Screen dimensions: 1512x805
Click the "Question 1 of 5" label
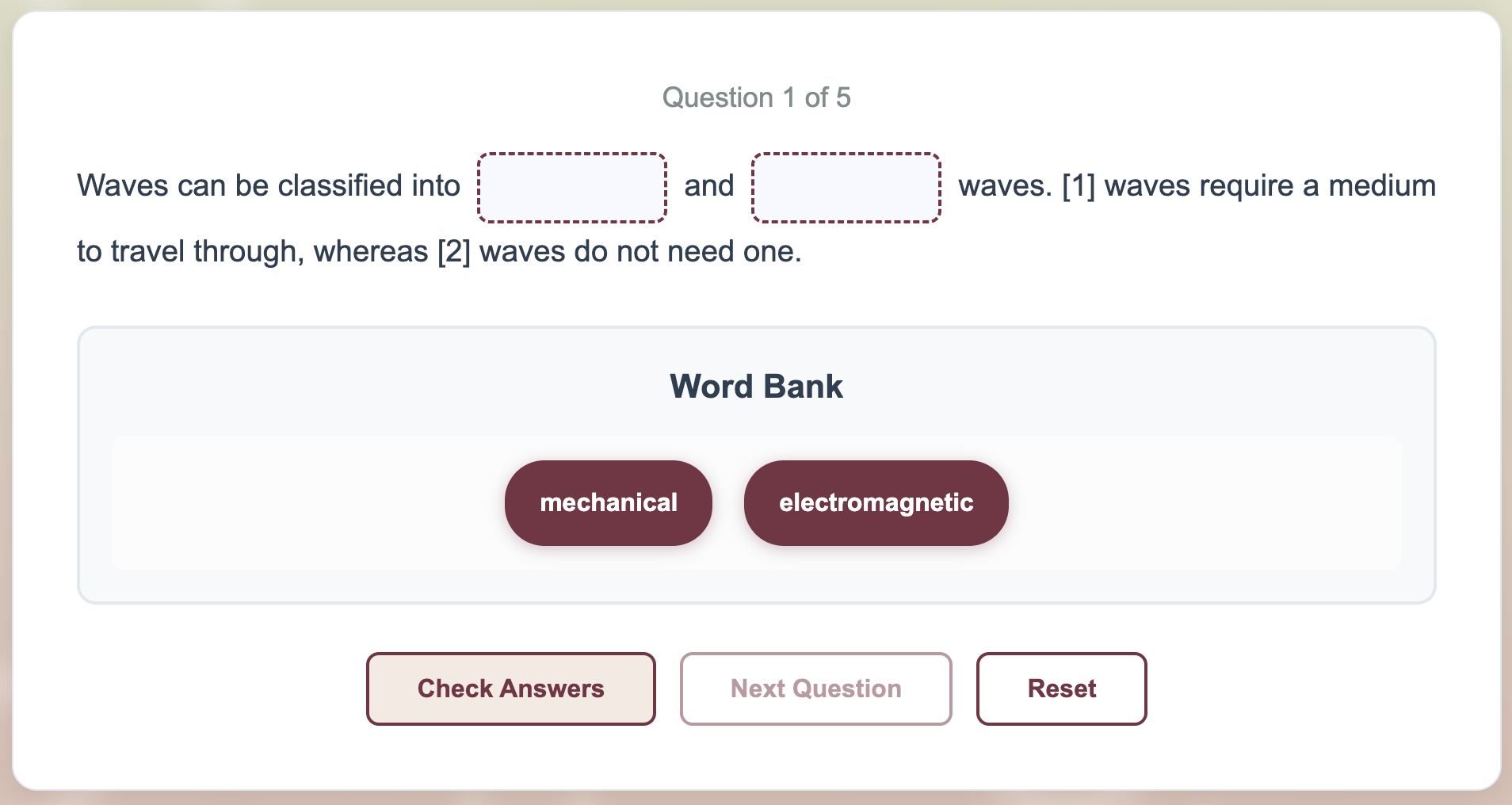click(x=756, y=97)
